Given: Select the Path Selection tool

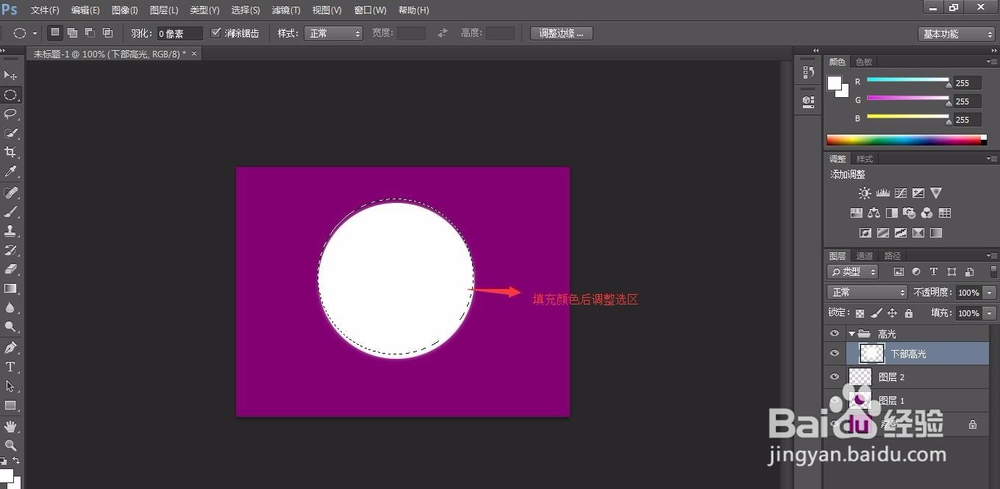Looking at the screenshot, I should click(x=10, y=386).
